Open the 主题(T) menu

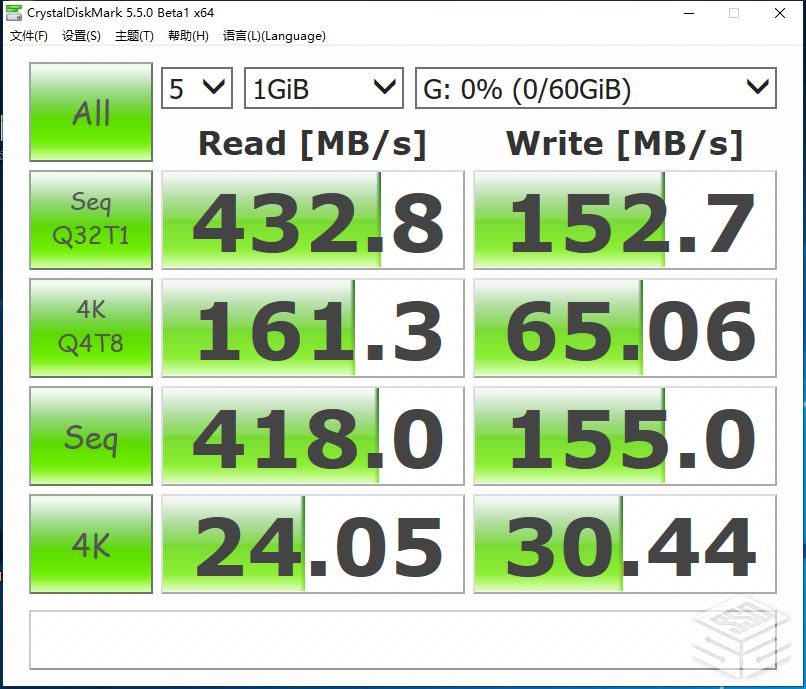click(134, 35)
